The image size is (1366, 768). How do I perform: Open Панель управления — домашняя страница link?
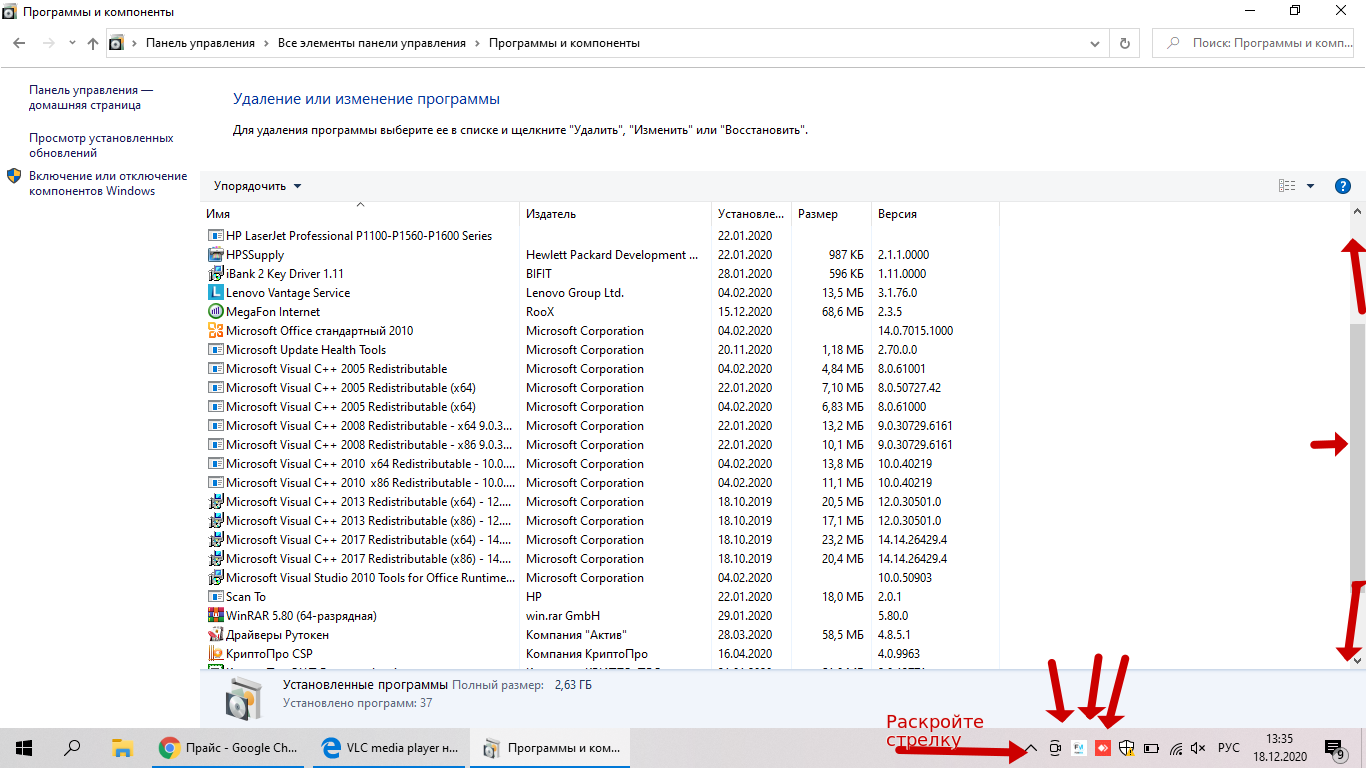tap(91, 97)
